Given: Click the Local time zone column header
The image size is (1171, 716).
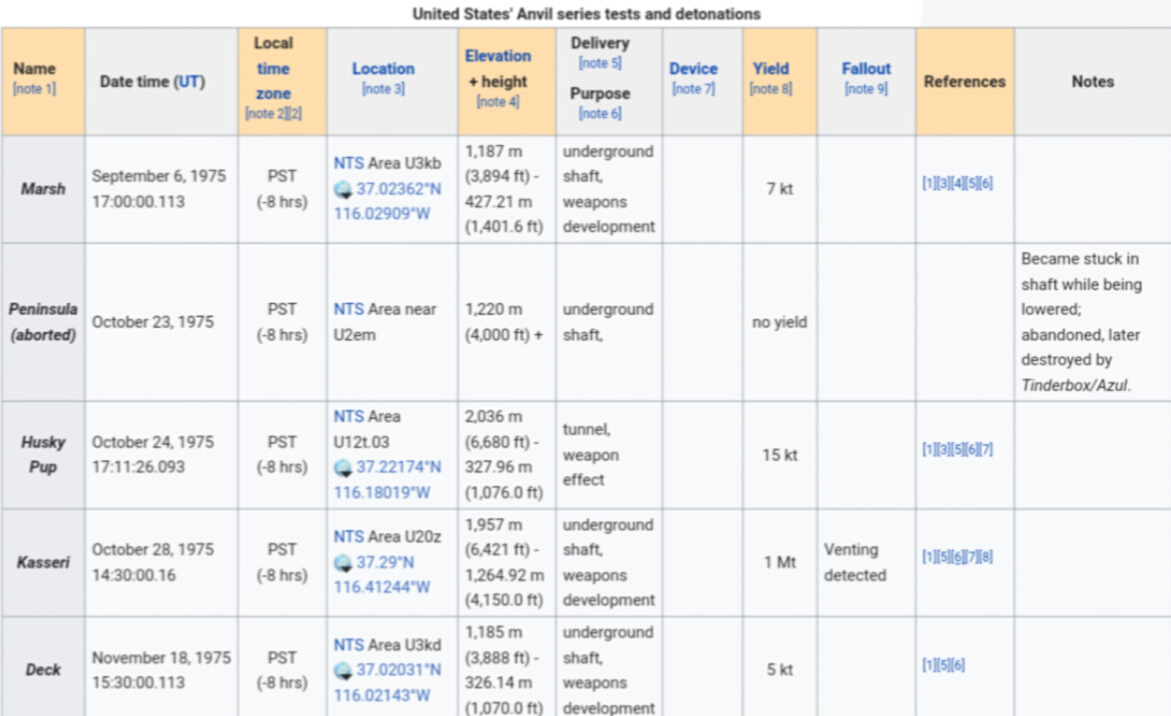Looking at the screenshot, I should (x=273, y=69).
